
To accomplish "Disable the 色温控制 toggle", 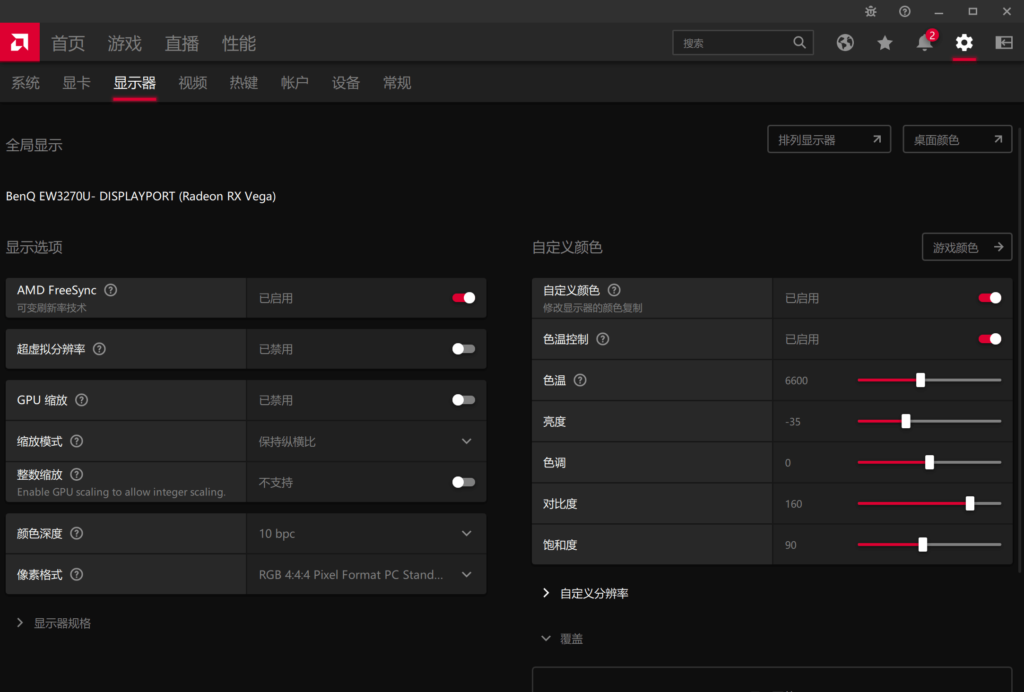I will pyautogui.click(x=989, y=339).
